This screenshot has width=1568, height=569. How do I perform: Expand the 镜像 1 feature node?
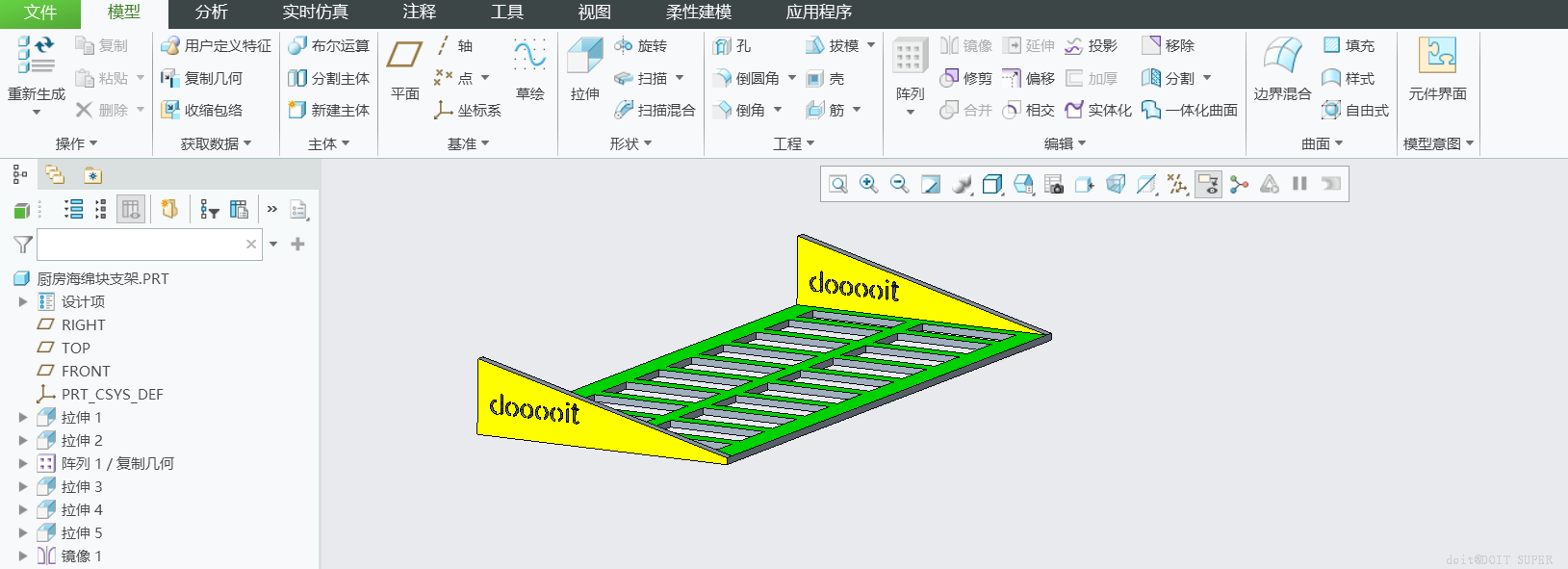pos(23,556)
